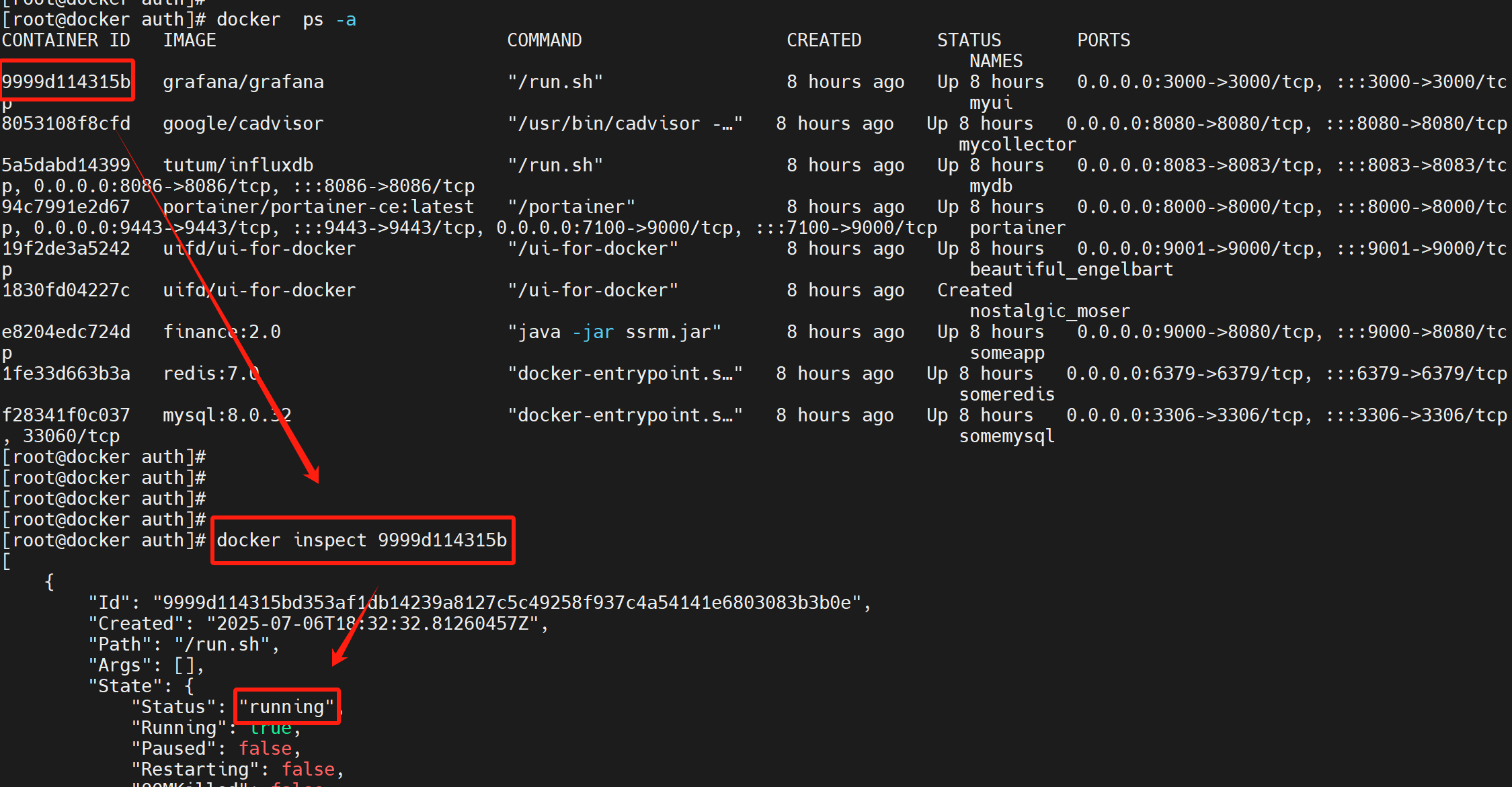
Task: Click the PORTS column header
Action: [x=1104, y=40]
